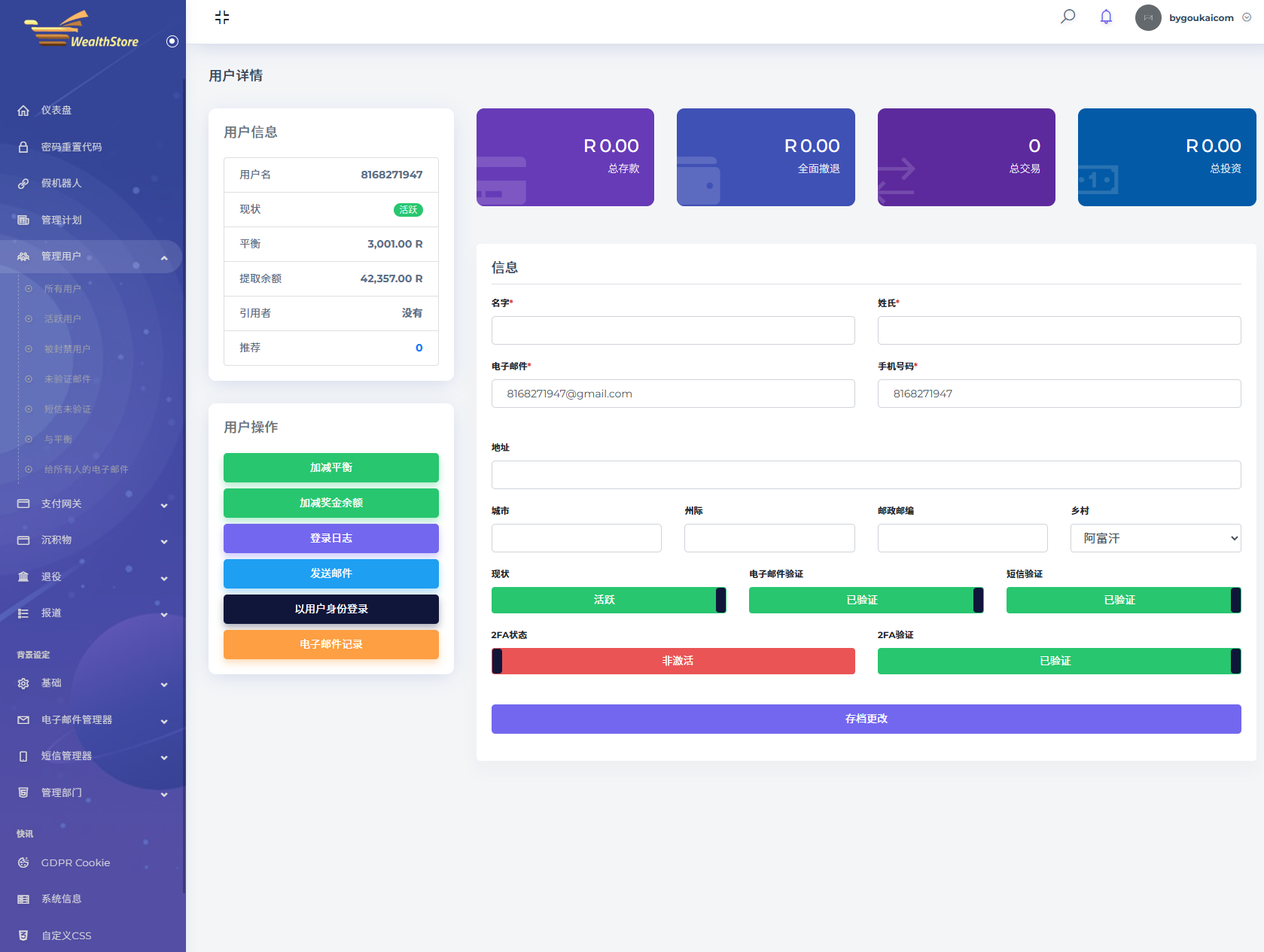Click the 支付网关 card icon
1264x952 pixels.
click(x=23, y=503)
